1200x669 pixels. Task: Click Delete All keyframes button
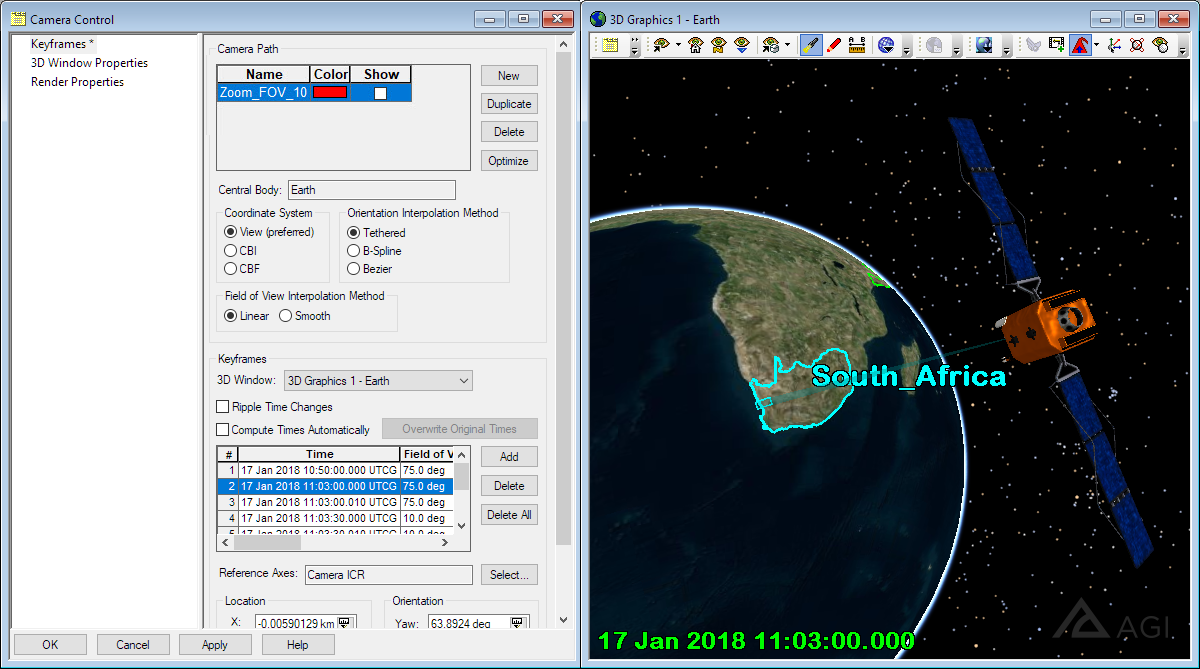click(509, 515)
